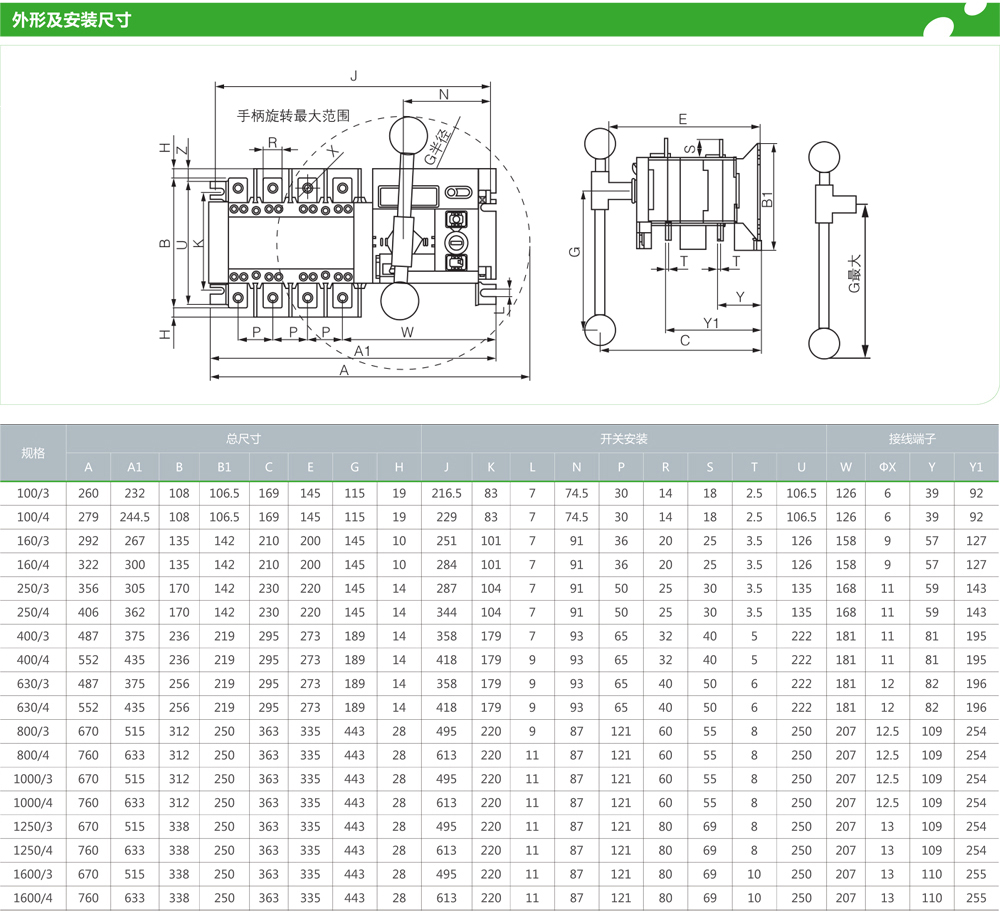This screenshot has width=1000, height=920.
Task: Select the 总尺寸 table header group
Action: click(243, 439)
